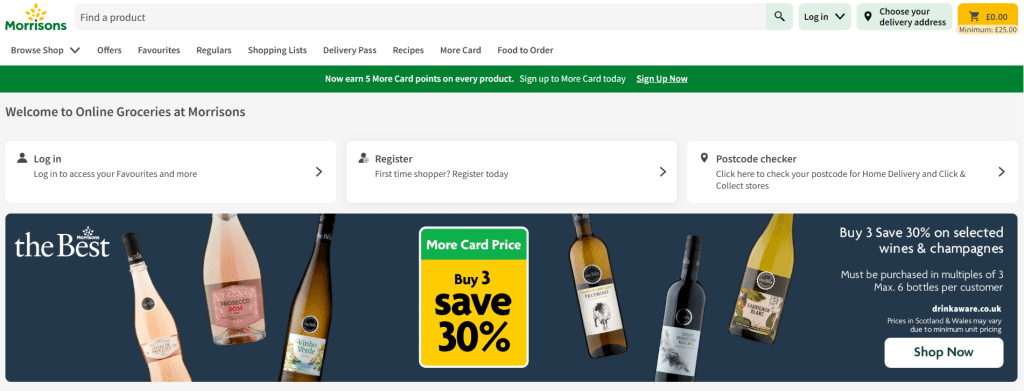Go to Delivery Pass page
1024x391 pixels.
coord(349,50)
